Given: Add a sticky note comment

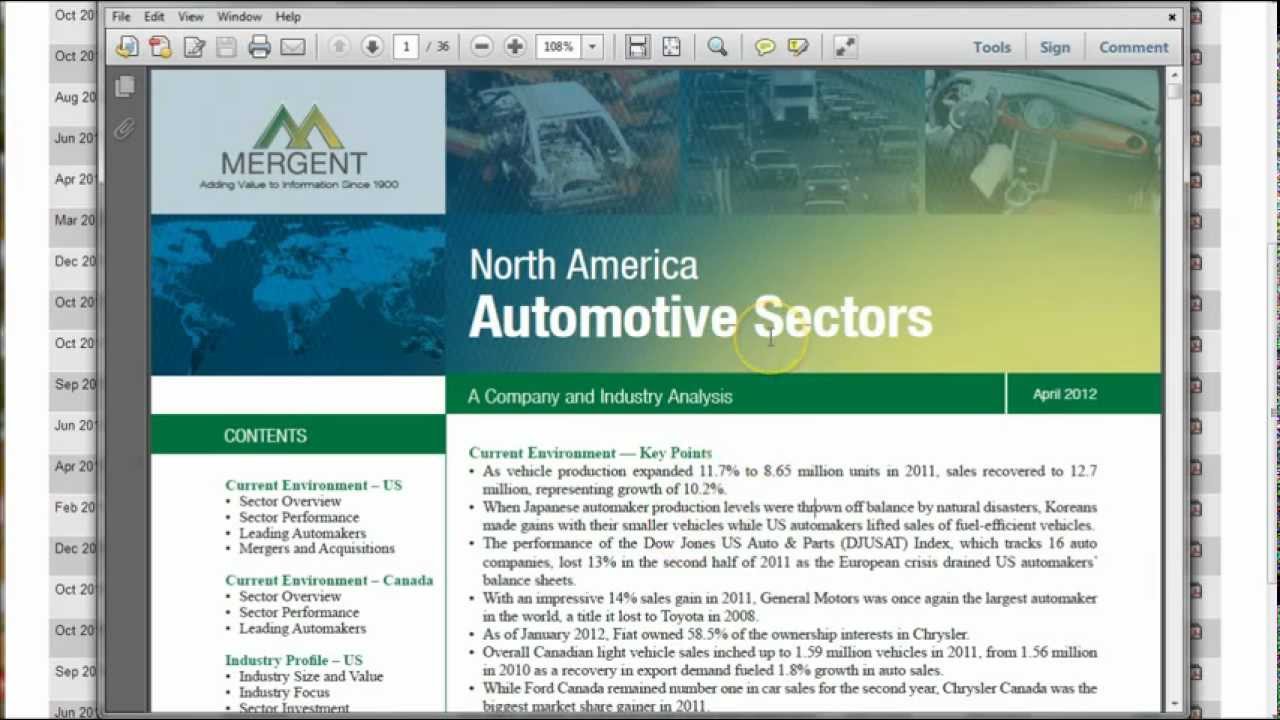Looking at the screenshot, I should (765, 47).
